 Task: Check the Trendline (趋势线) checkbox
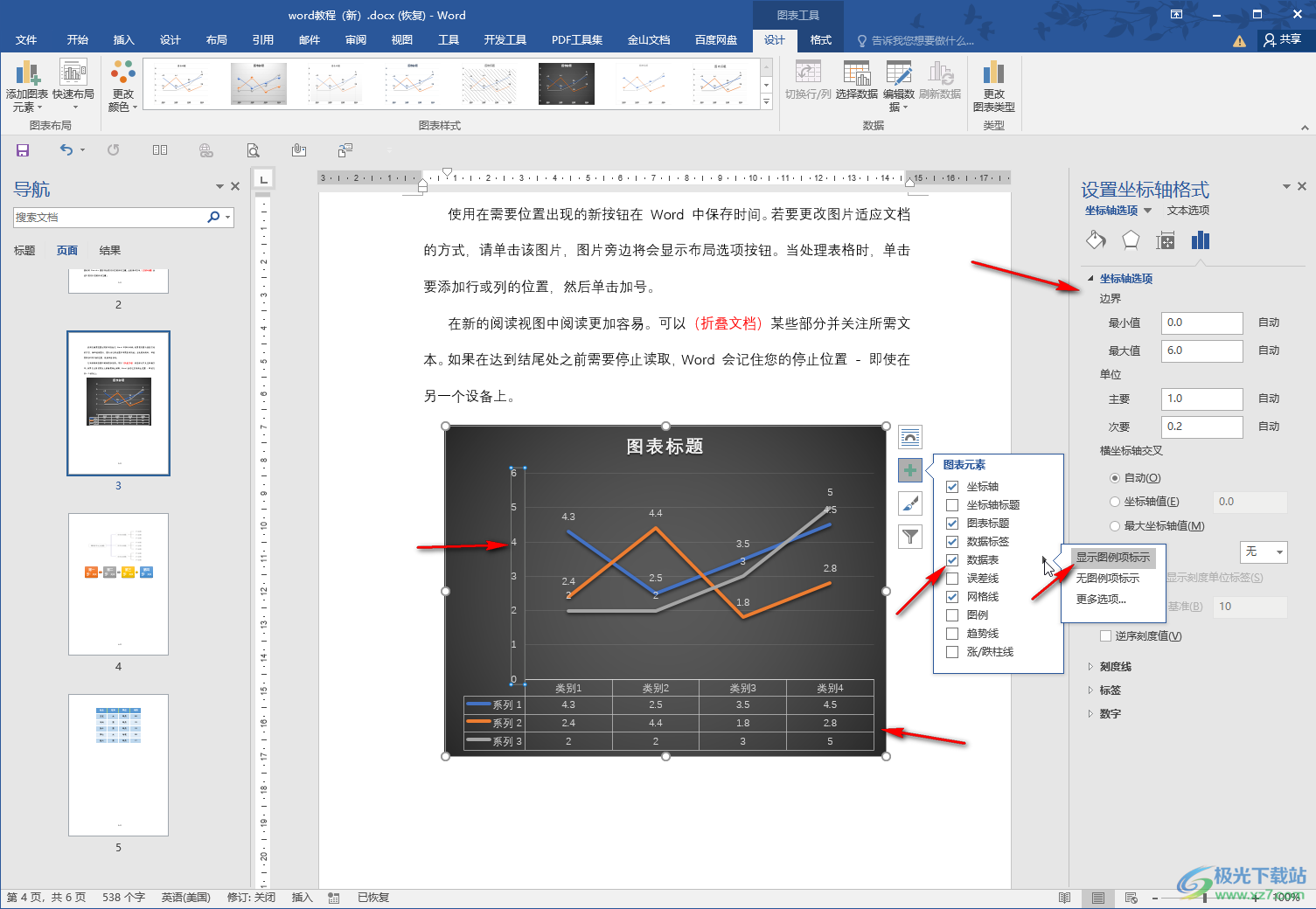(952, 634)
